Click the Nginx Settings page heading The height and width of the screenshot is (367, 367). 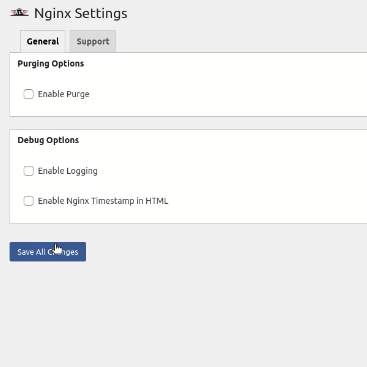pos(81,13)
